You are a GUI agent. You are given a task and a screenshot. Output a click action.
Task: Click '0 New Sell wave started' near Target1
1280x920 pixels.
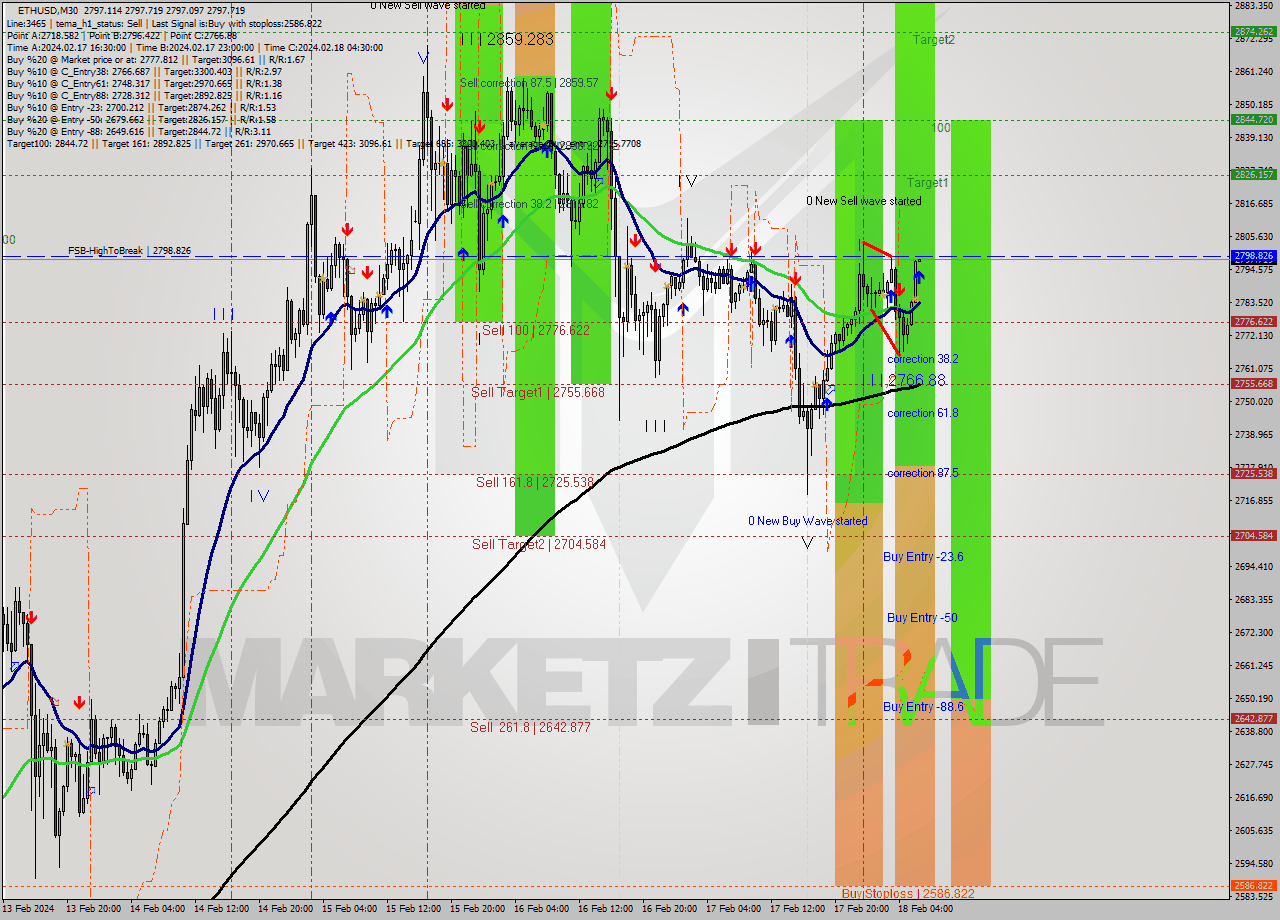864,201
